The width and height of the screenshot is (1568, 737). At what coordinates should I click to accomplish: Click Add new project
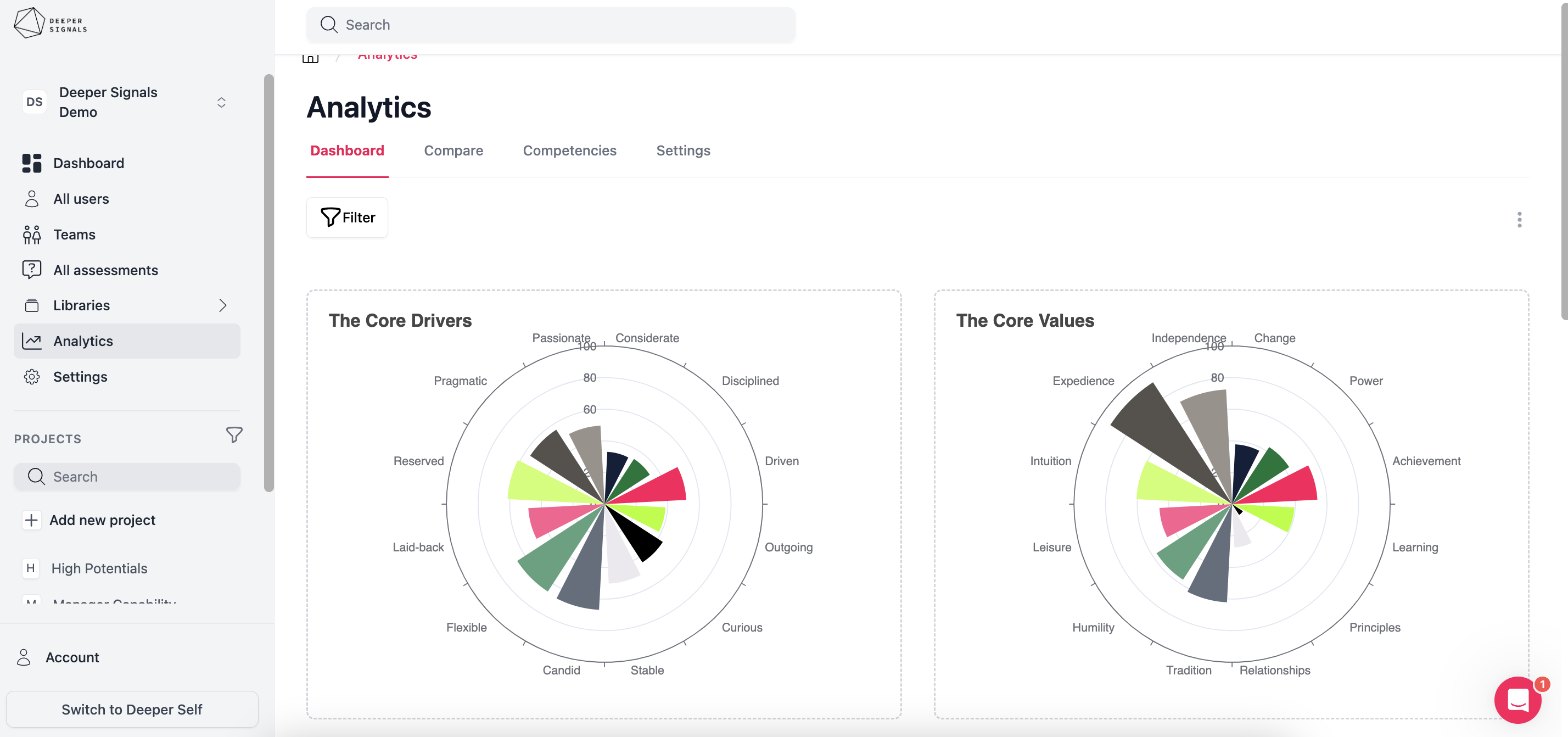[x=102, y=520]
